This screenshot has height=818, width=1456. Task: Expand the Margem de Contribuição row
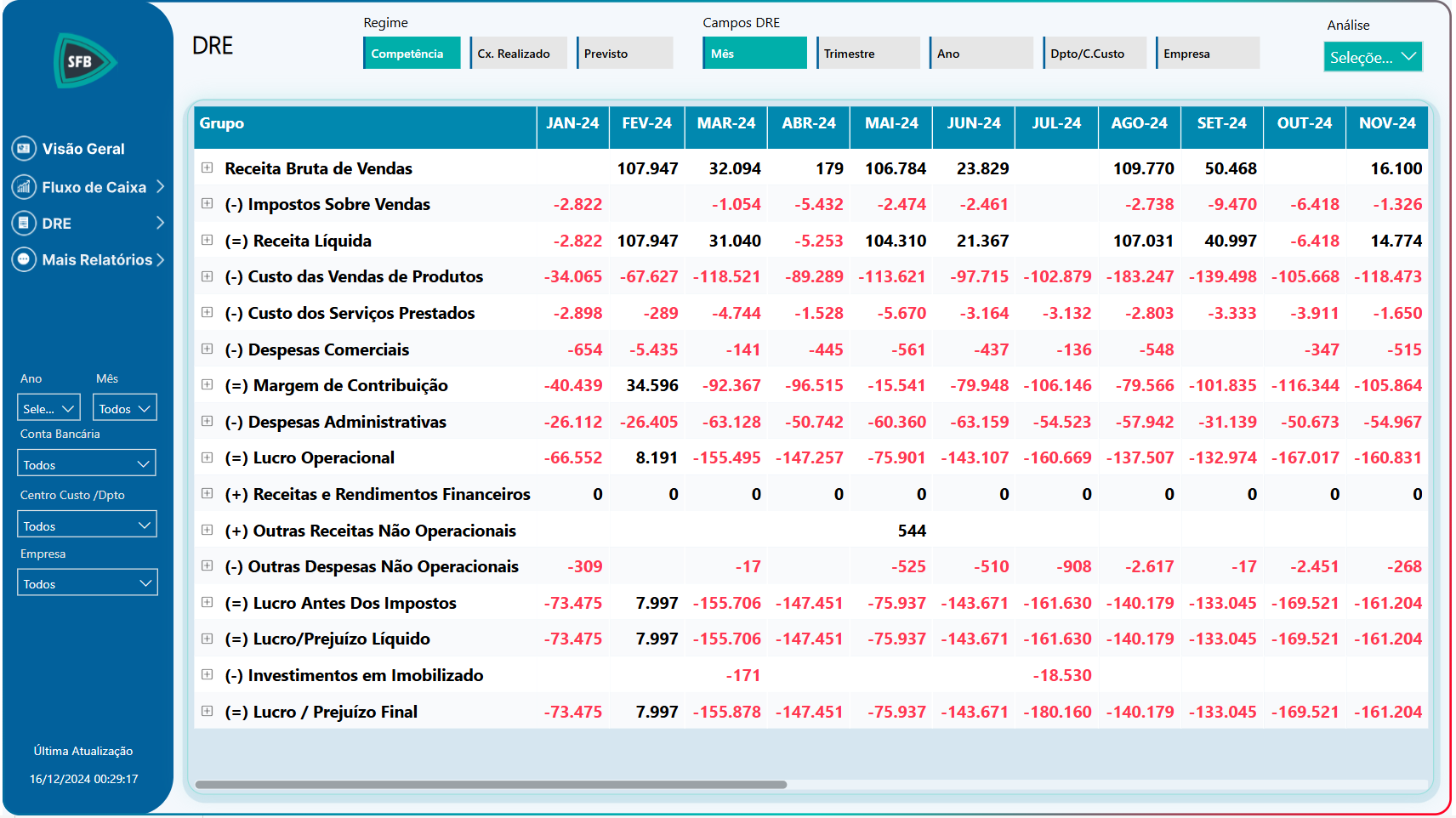coord(207,384)
